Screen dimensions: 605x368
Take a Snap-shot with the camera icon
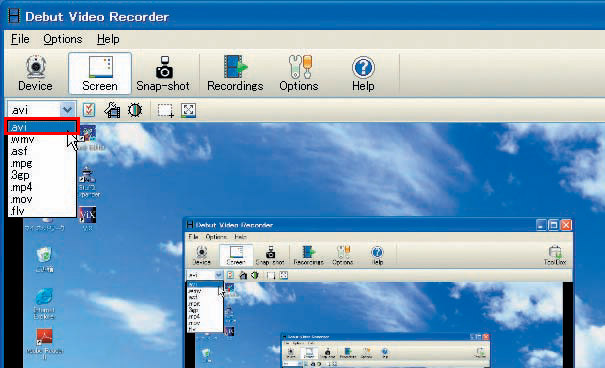pyautogui.click(x=163, y=74)
